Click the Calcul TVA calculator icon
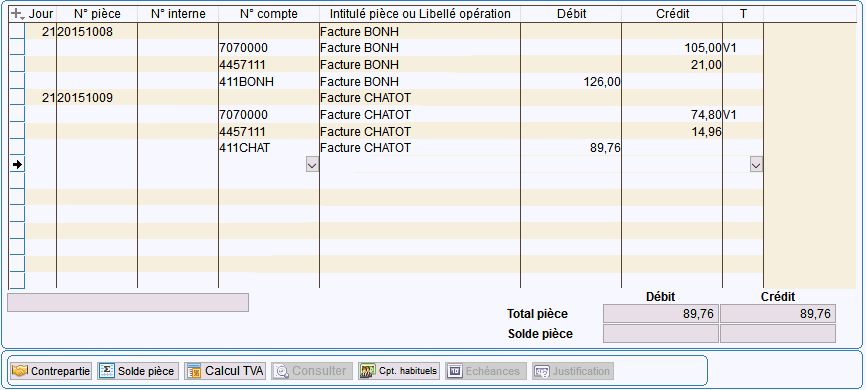 click(194, 371)
